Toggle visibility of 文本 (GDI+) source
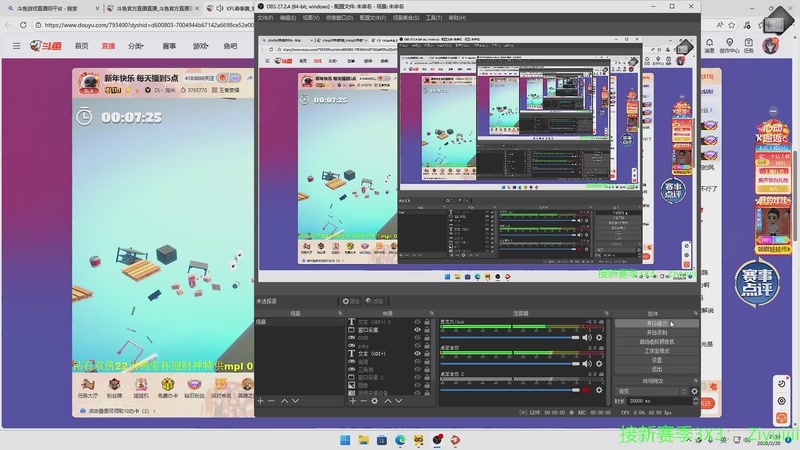This screenshot has width=800, height=450. (x=417, y=353)
